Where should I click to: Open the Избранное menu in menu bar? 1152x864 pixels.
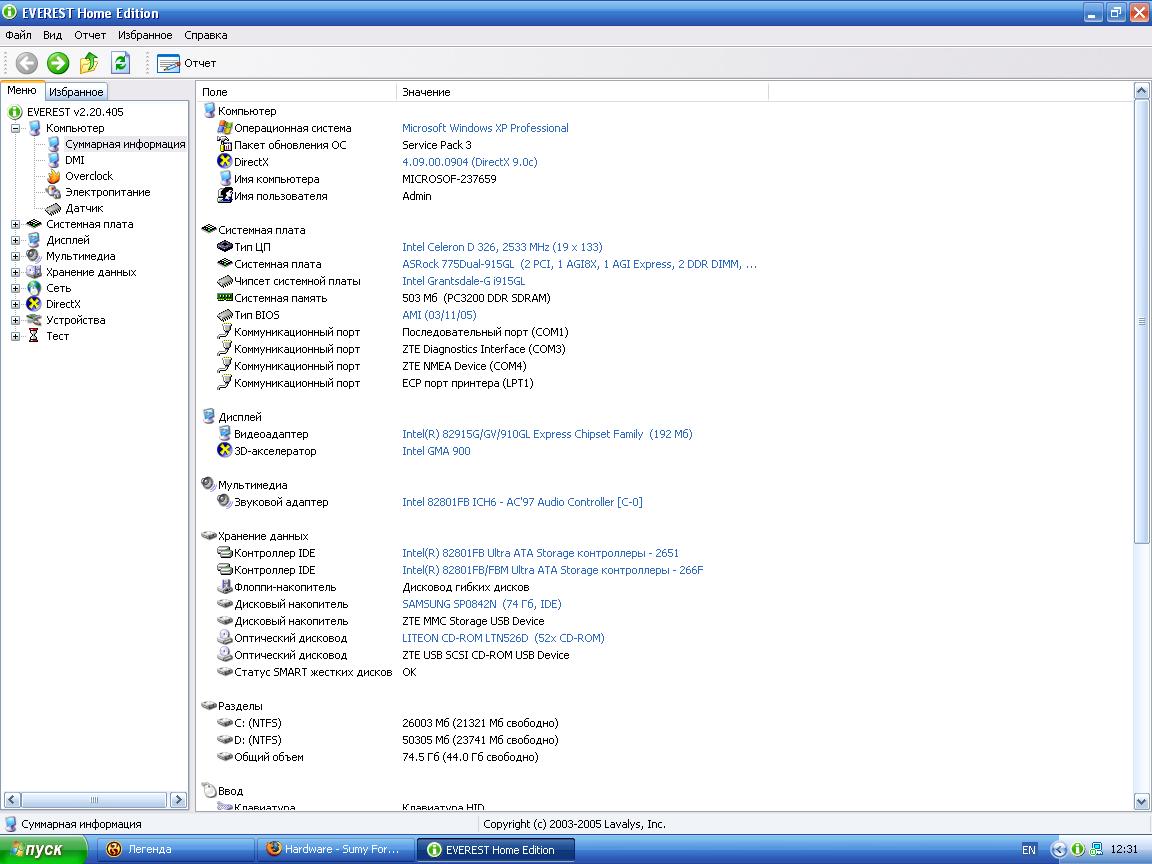click(x=145, y=35)
